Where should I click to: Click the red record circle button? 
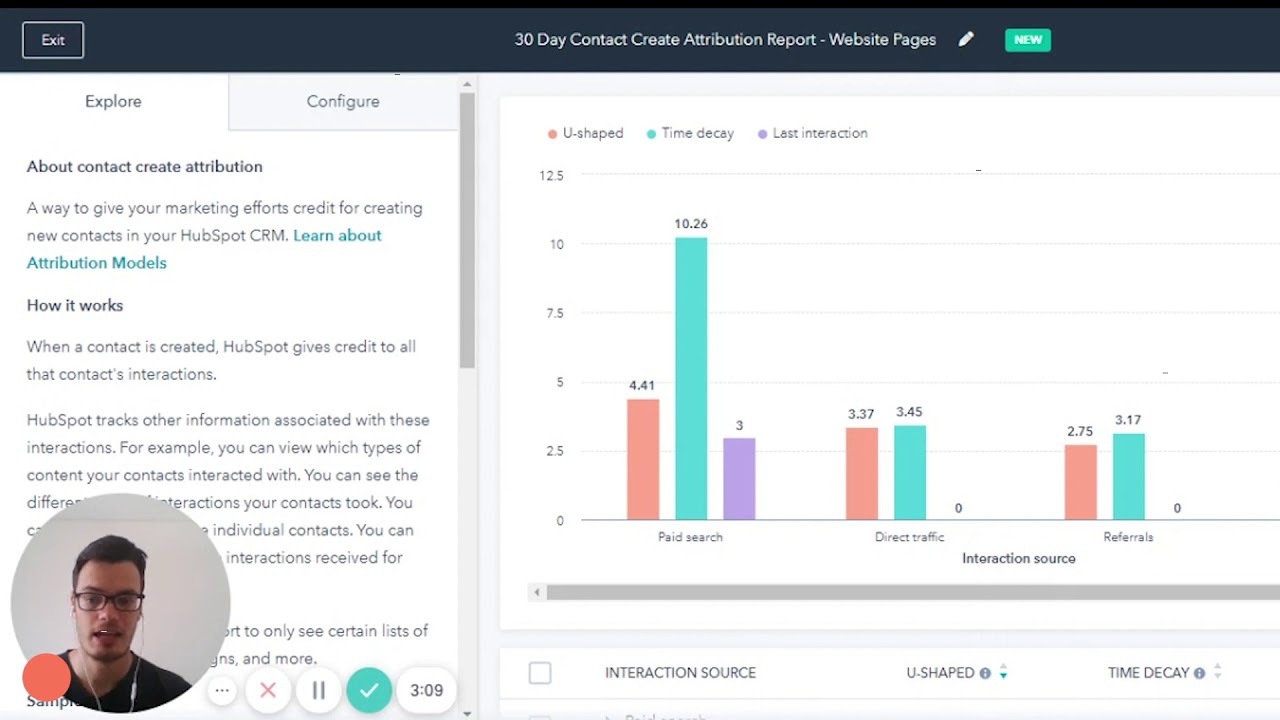(x=46, y=677)
